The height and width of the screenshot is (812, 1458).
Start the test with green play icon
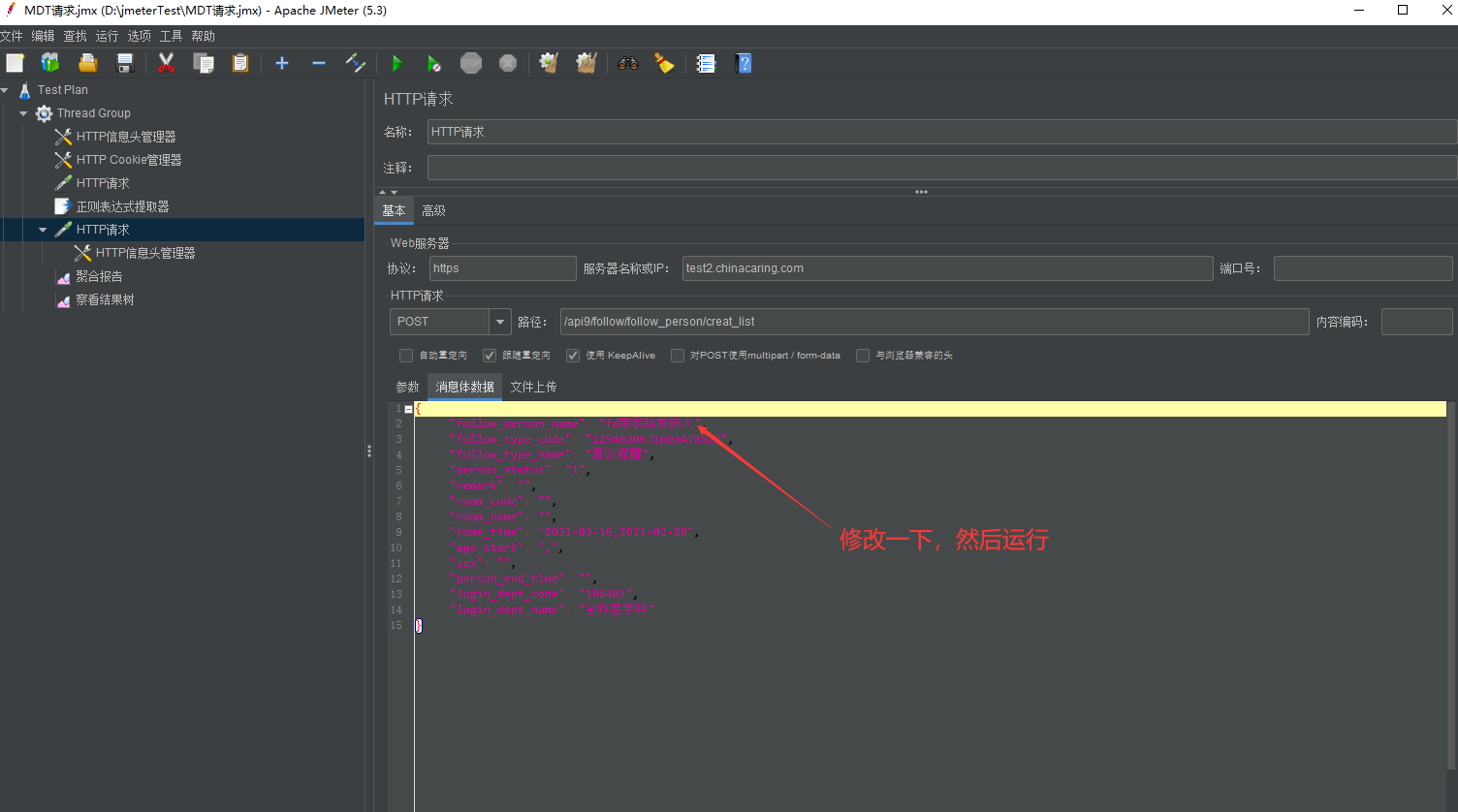coord(396,63)
